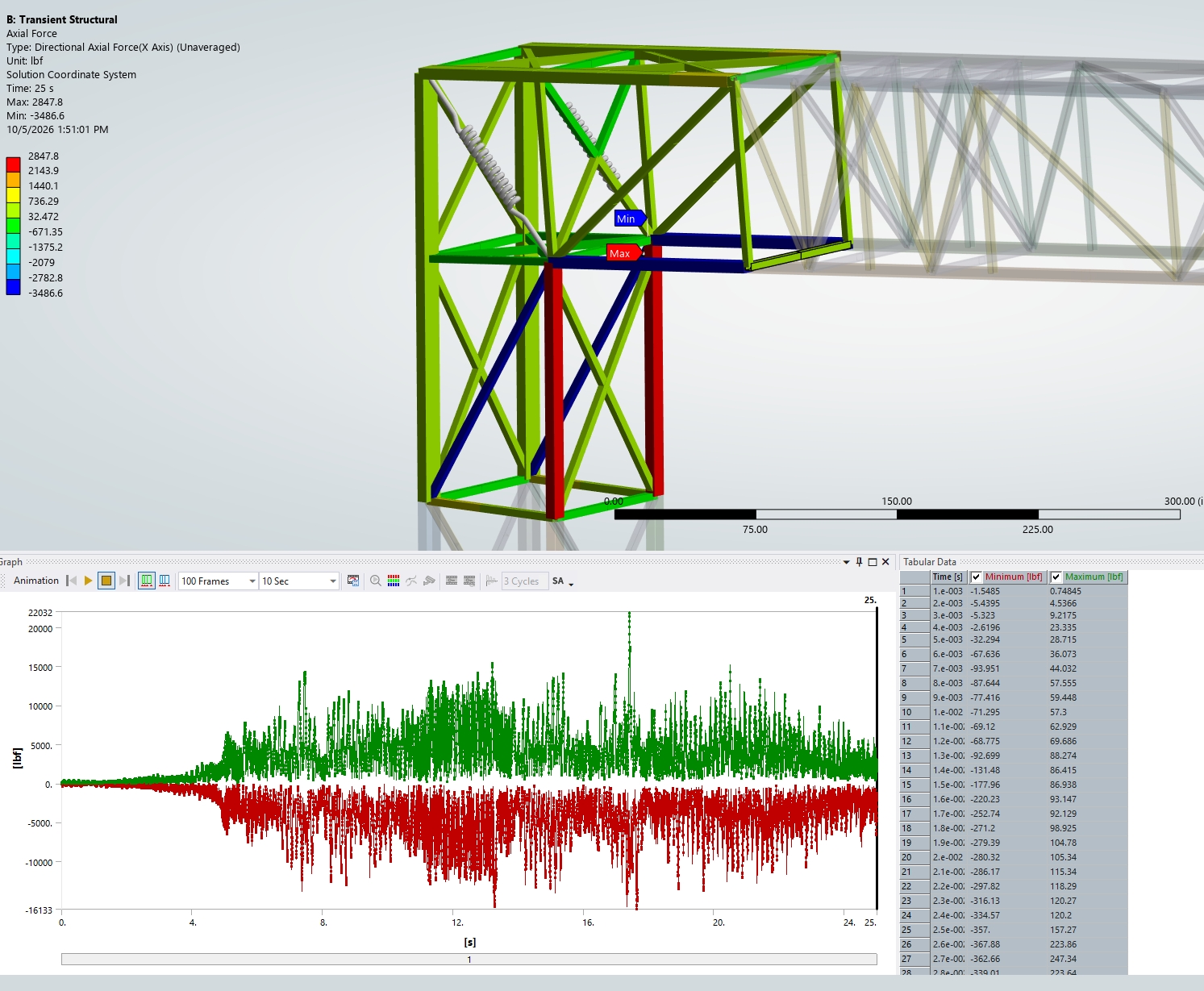
Task: Click the waveform icon beside 3 Cycles
Action: pyautogui.click(x=492, y=581)
